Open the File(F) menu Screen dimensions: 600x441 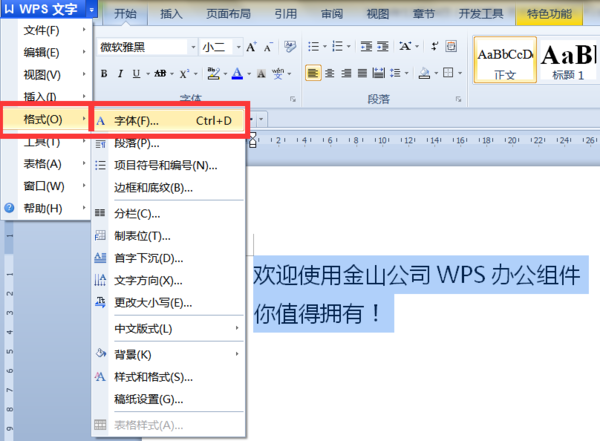point(48,30)
